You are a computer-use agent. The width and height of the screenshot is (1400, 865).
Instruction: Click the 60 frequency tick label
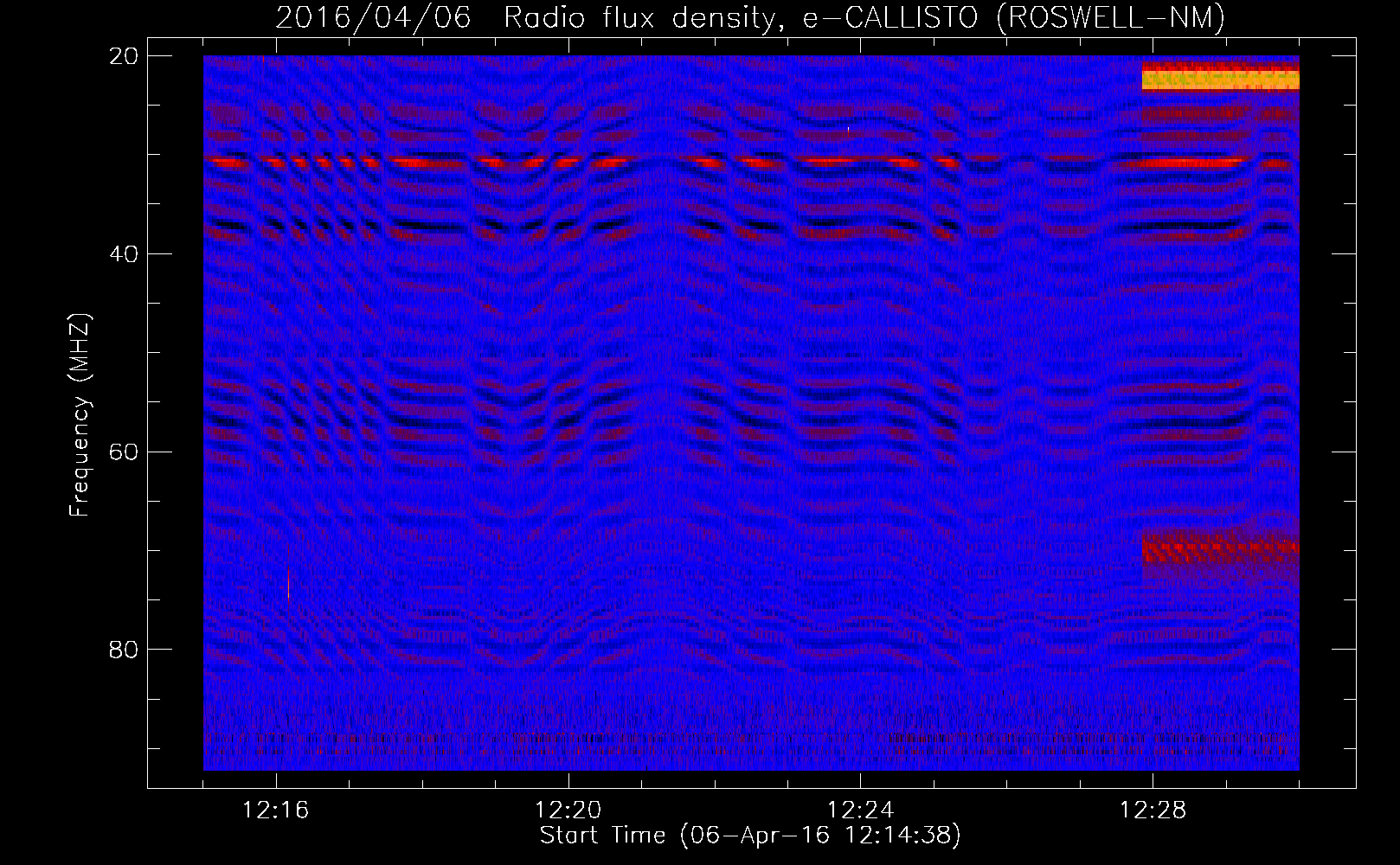(x=125, y=452)
